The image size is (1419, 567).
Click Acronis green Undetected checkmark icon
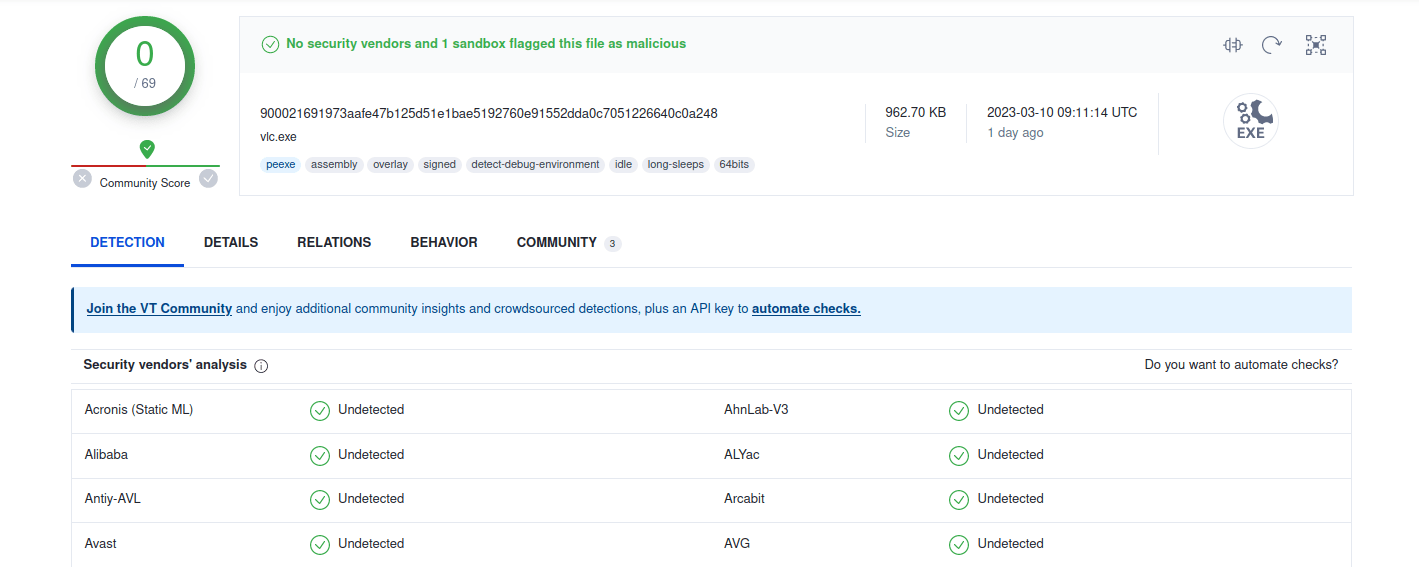coord(320,410)
